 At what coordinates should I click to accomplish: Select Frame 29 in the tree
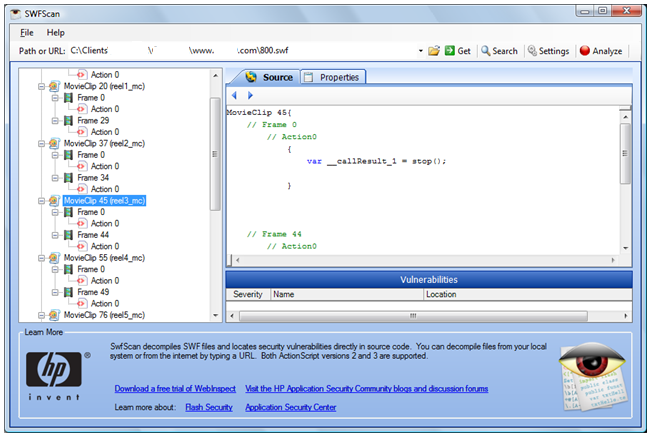[93, 121]
